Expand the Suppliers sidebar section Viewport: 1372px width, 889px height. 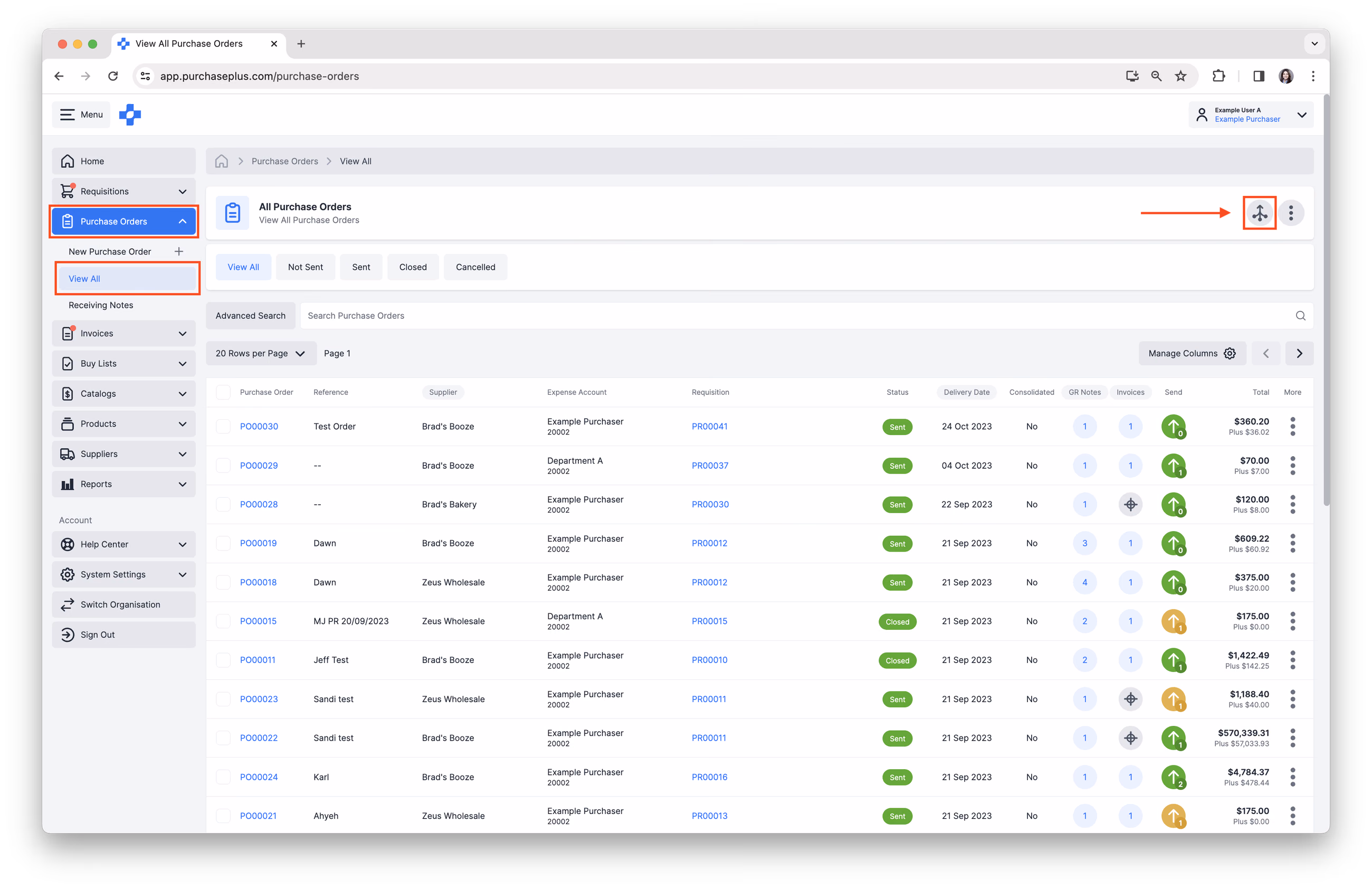tap(123, 453)
